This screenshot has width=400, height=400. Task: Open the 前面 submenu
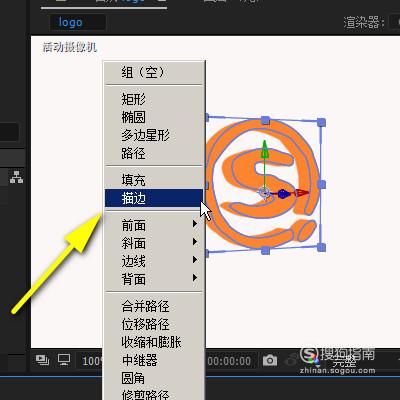point(154,225)
